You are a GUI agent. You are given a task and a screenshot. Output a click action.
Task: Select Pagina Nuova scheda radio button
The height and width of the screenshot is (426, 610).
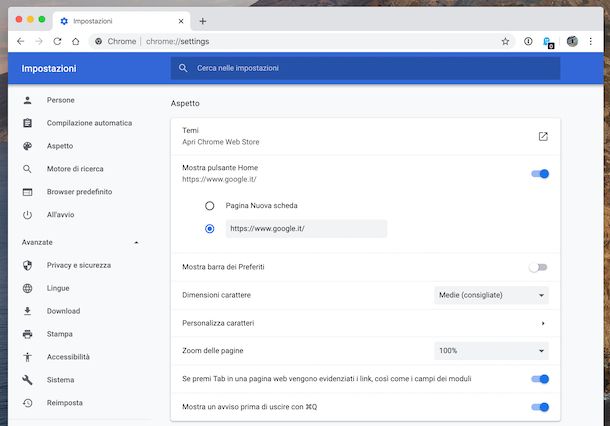tap(210, 205)
